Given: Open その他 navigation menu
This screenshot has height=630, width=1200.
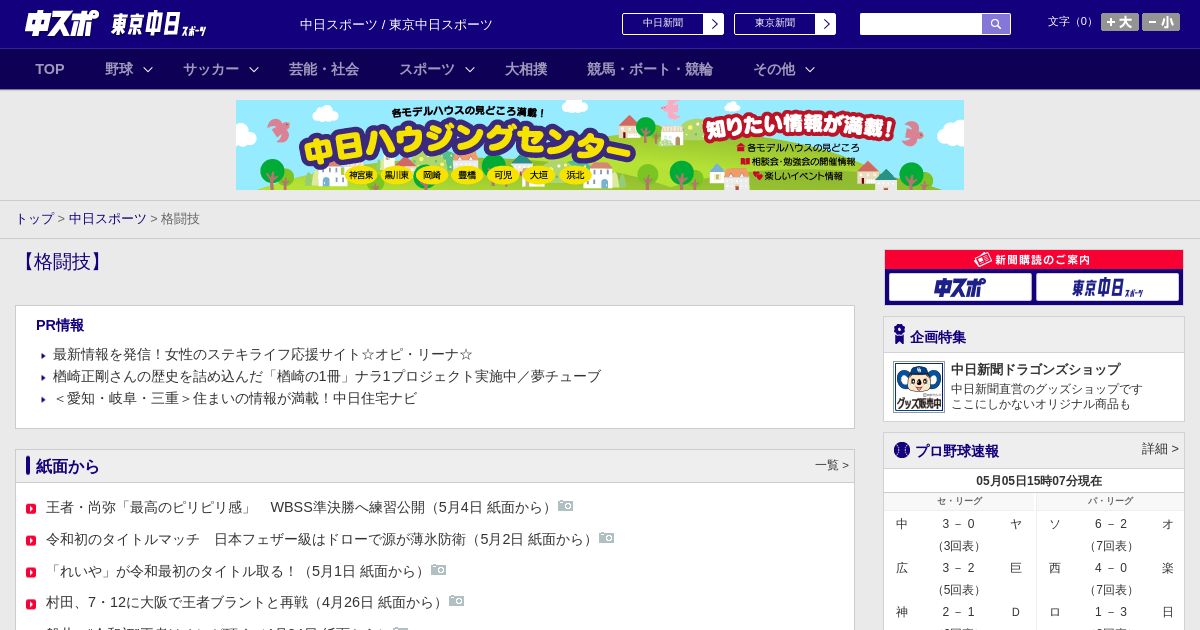Looking at the screenshot, I should (x=774, y=69).
